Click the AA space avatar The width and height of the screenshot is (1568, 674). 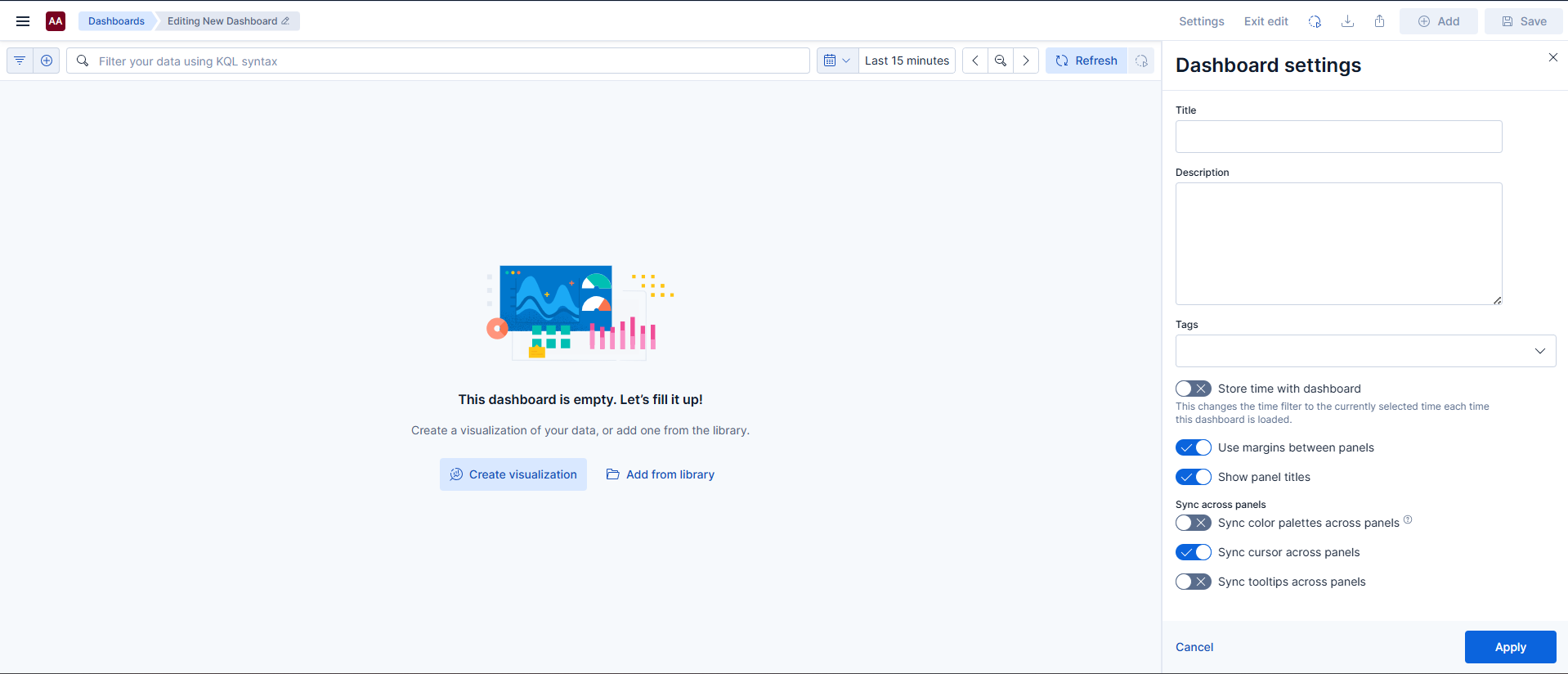click(56, 21)
